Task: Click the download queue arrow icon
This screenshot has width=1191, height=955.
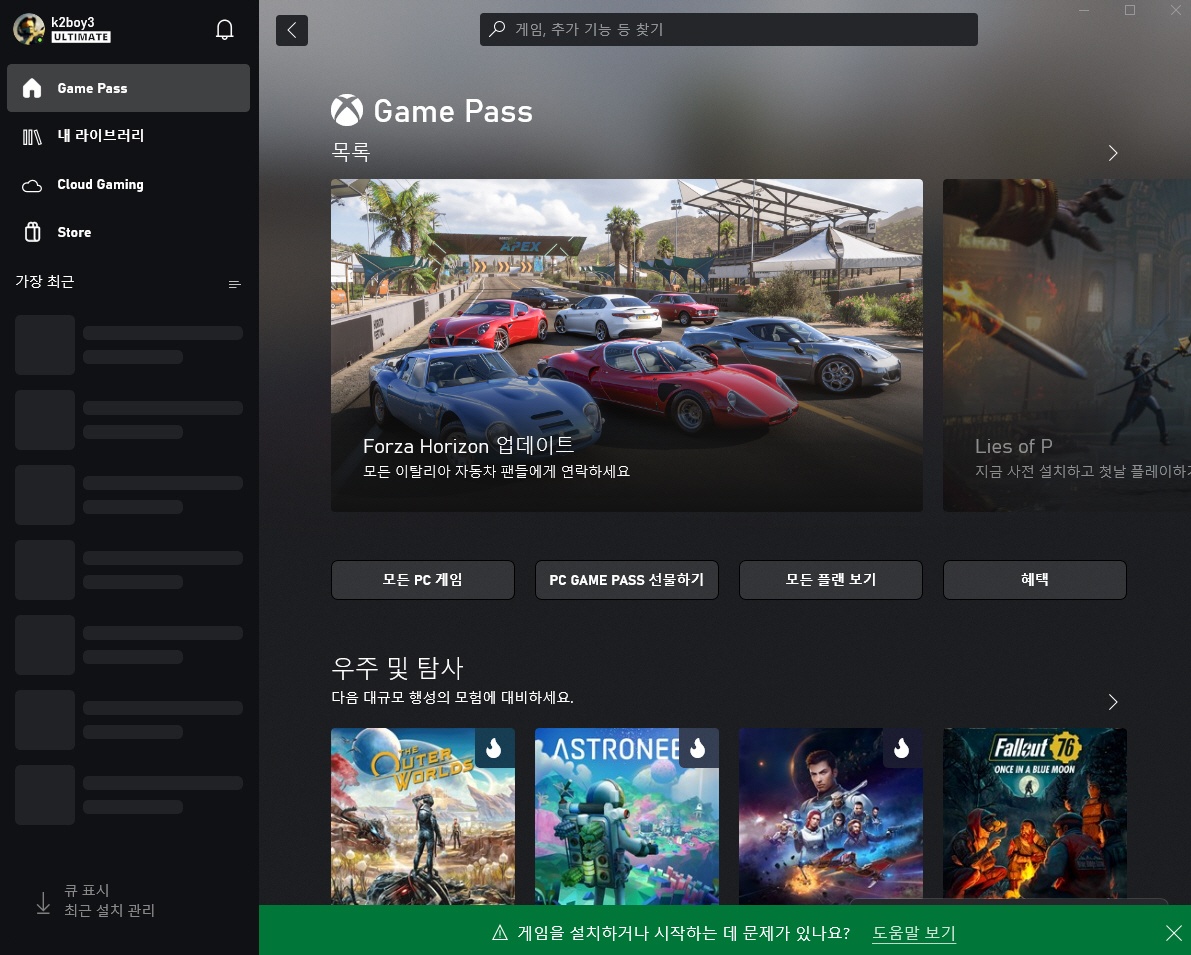Action: point(43,902)
